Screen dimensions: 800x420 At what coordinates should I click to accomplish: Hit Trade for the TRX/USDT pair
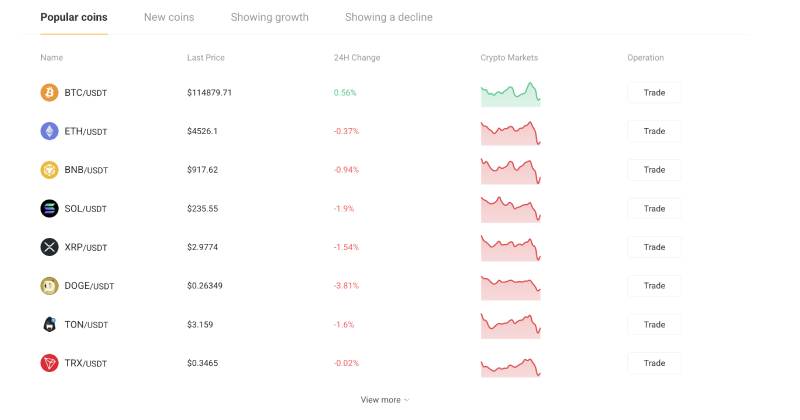pos(654,363)
